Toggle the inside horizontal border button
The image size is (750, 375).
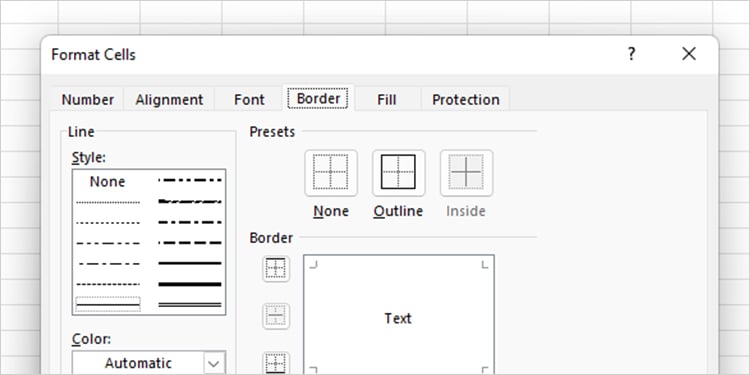pyautogui.click(x=276, y=316)
